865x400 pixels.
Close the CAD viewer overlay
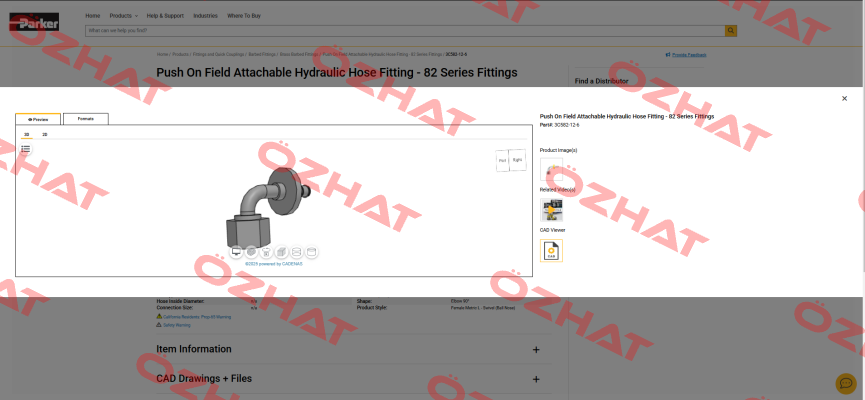click(x=844, y=99)
